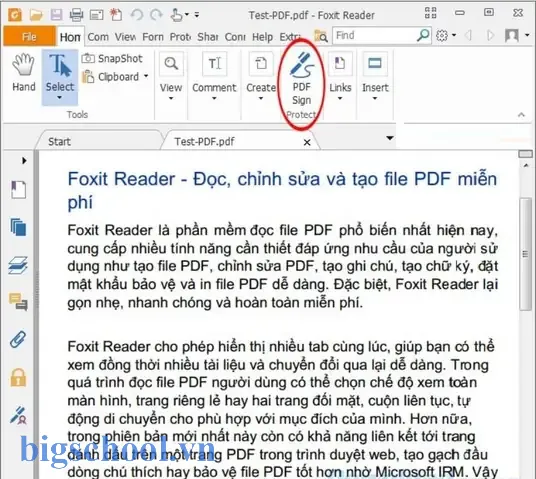Switch to the View ribbon tab
This screenshot has width=536, height=479.
[125, 37]
